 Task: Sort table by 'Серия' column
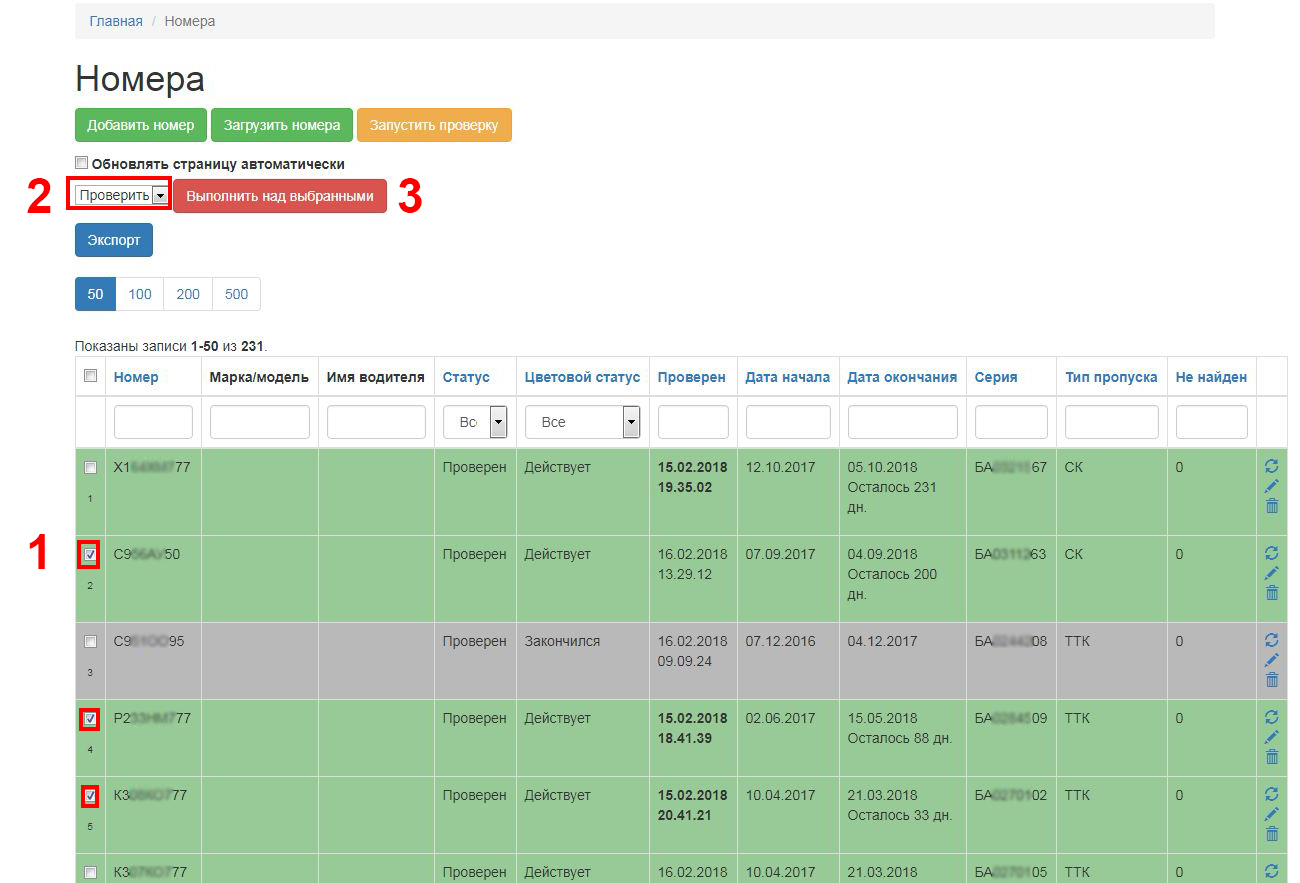click(x=996, y=377)
